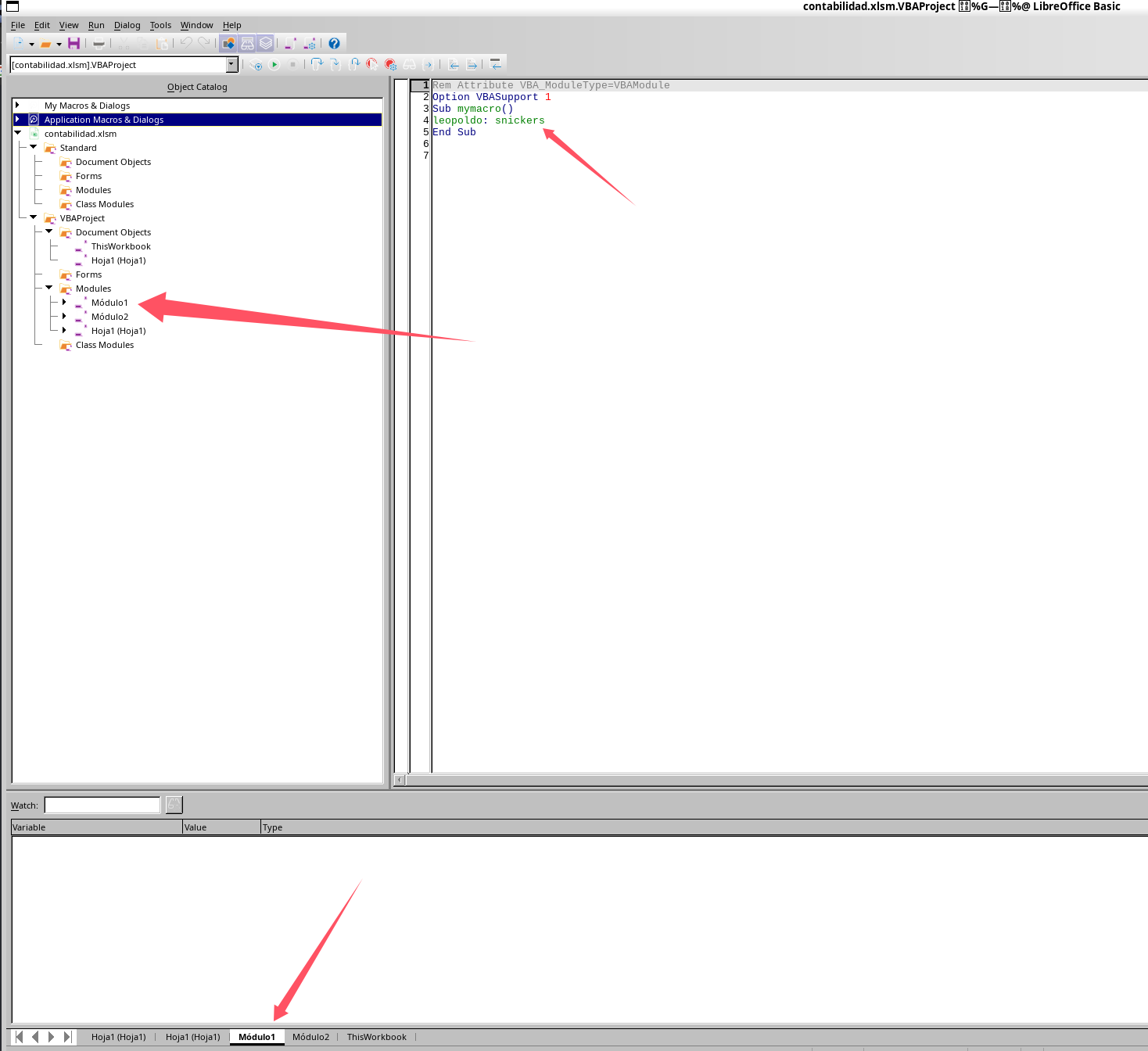Image resolution: width=1148 pixels, height=1051 pixels.
Task: Click the Watch input field
Action: pyautogui.click(x=102, y=805)
